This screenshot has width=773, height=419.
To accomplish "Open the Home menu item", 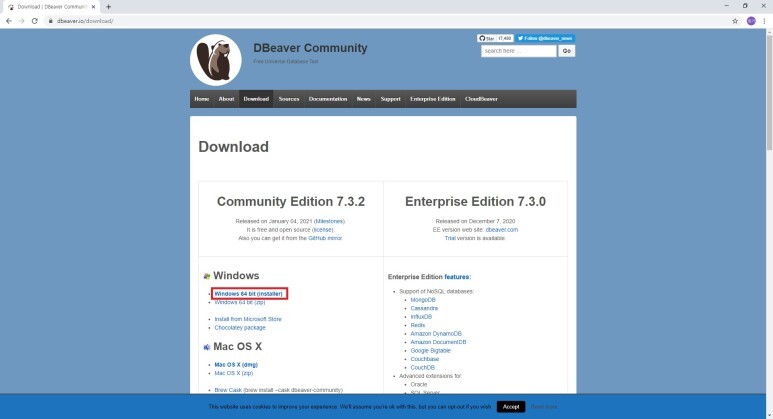I will (202, 99).
